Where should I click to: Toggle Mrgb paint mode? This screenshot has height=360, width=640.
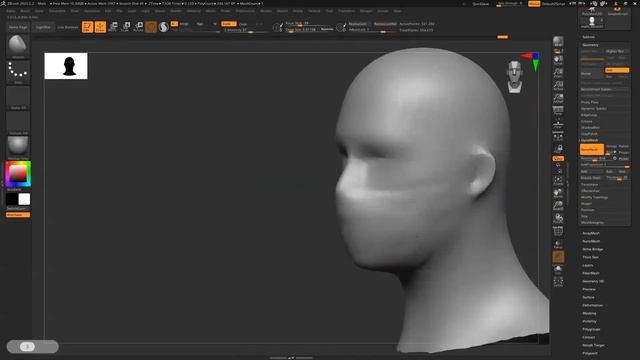(x=184, y=24)
